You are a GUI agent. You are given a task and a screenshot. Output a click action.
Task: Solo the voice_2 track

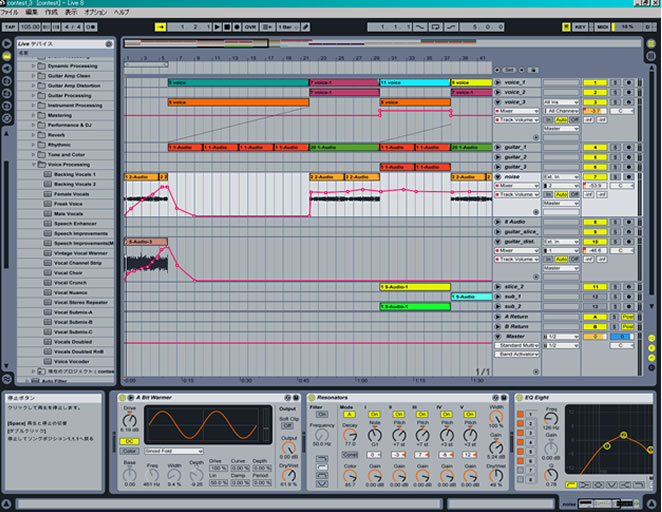(x=616, y=92)
